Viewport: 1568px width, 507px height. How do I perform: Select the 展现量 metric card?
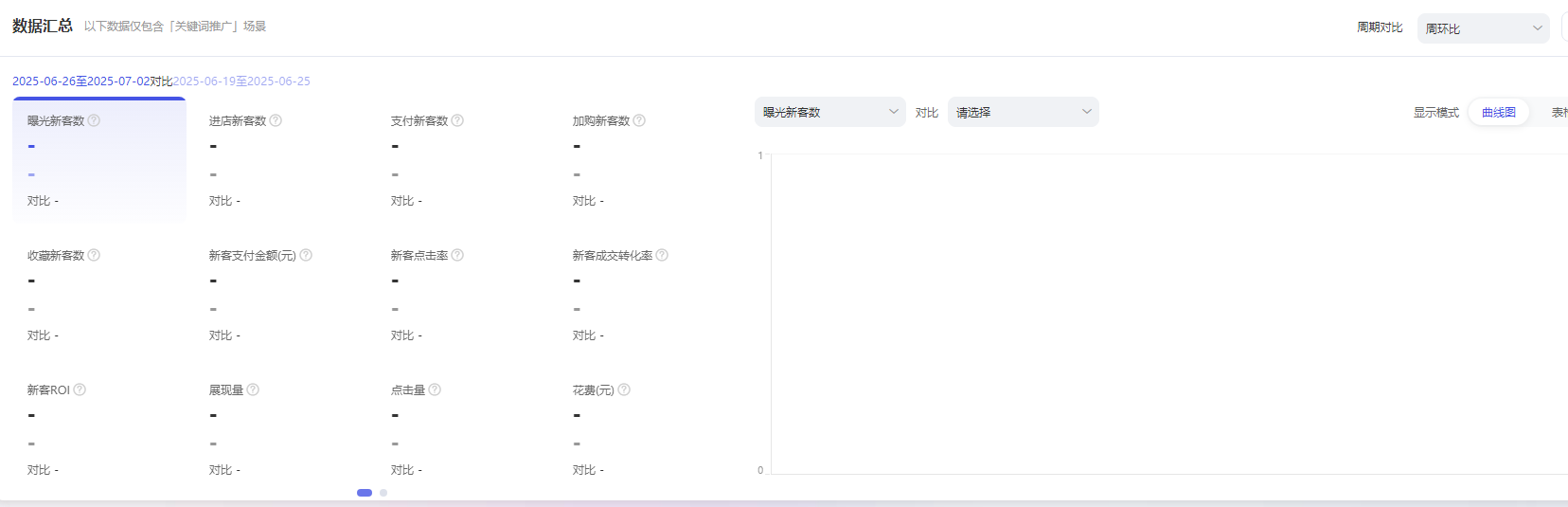(280, 428)
